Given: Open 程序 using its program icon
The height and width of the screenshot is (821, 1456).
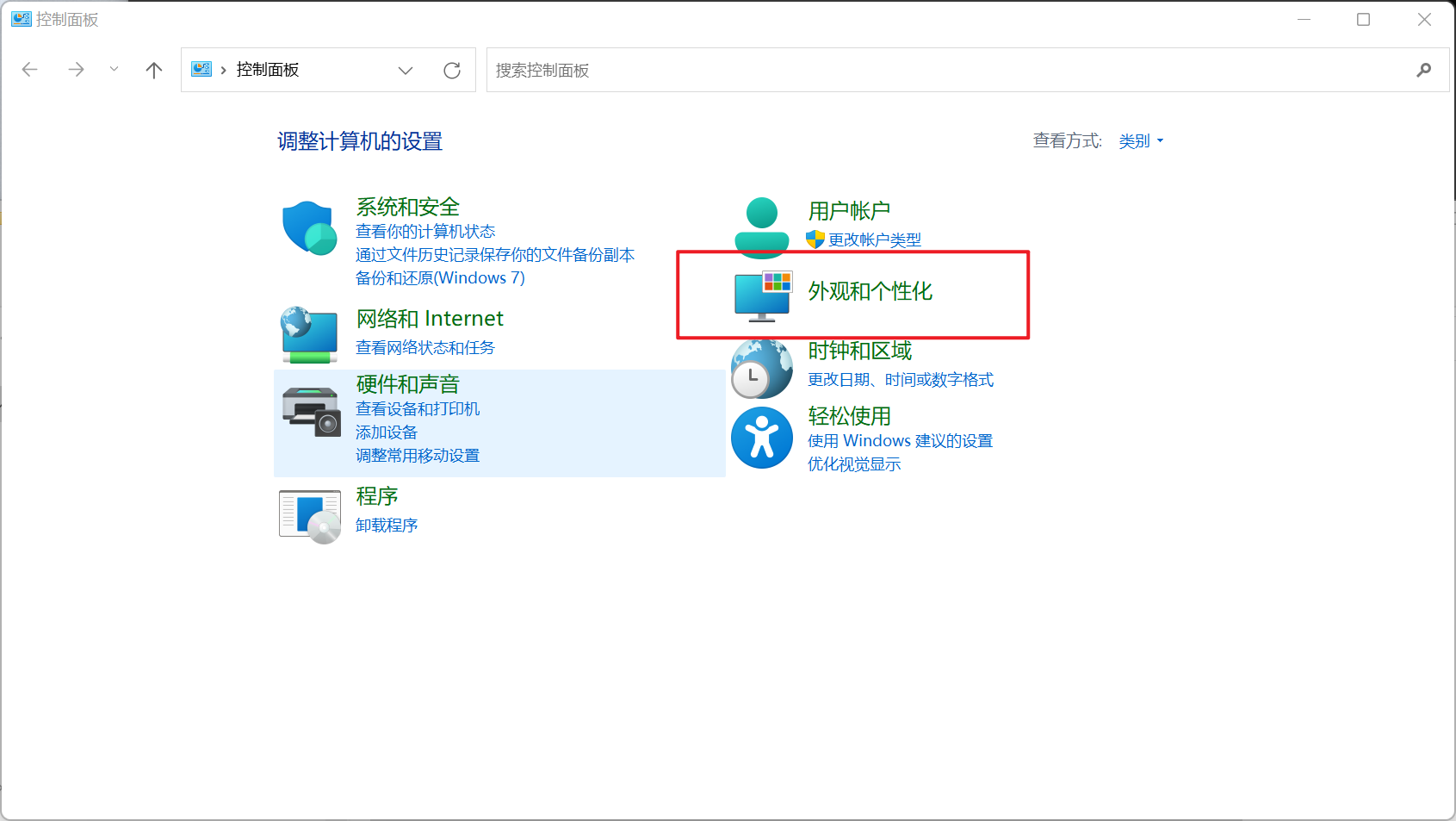Looking at the screenshot, I should click(308, 513).
